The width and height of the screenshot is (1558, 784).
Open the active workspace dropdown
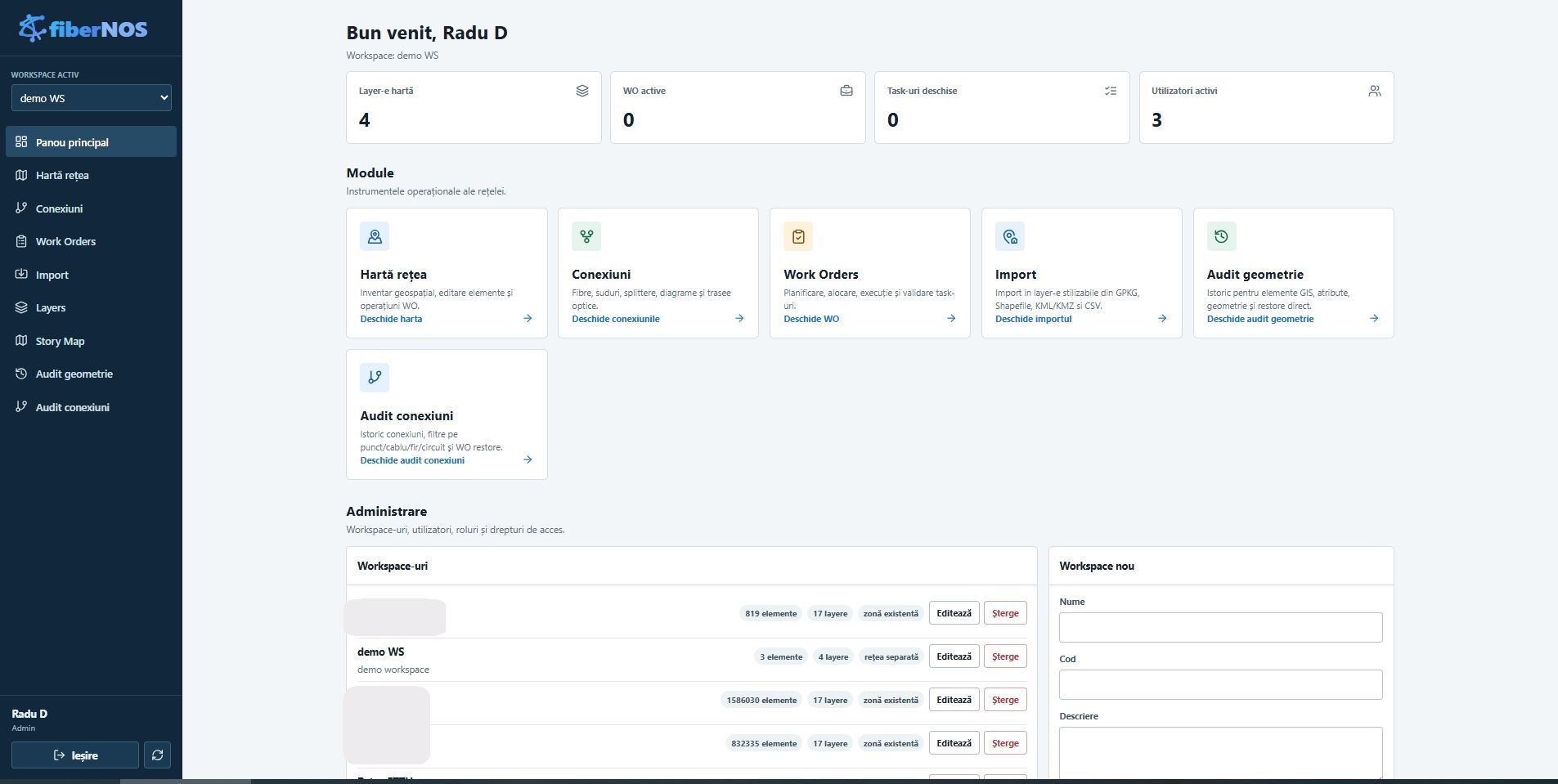click(92, 97)
